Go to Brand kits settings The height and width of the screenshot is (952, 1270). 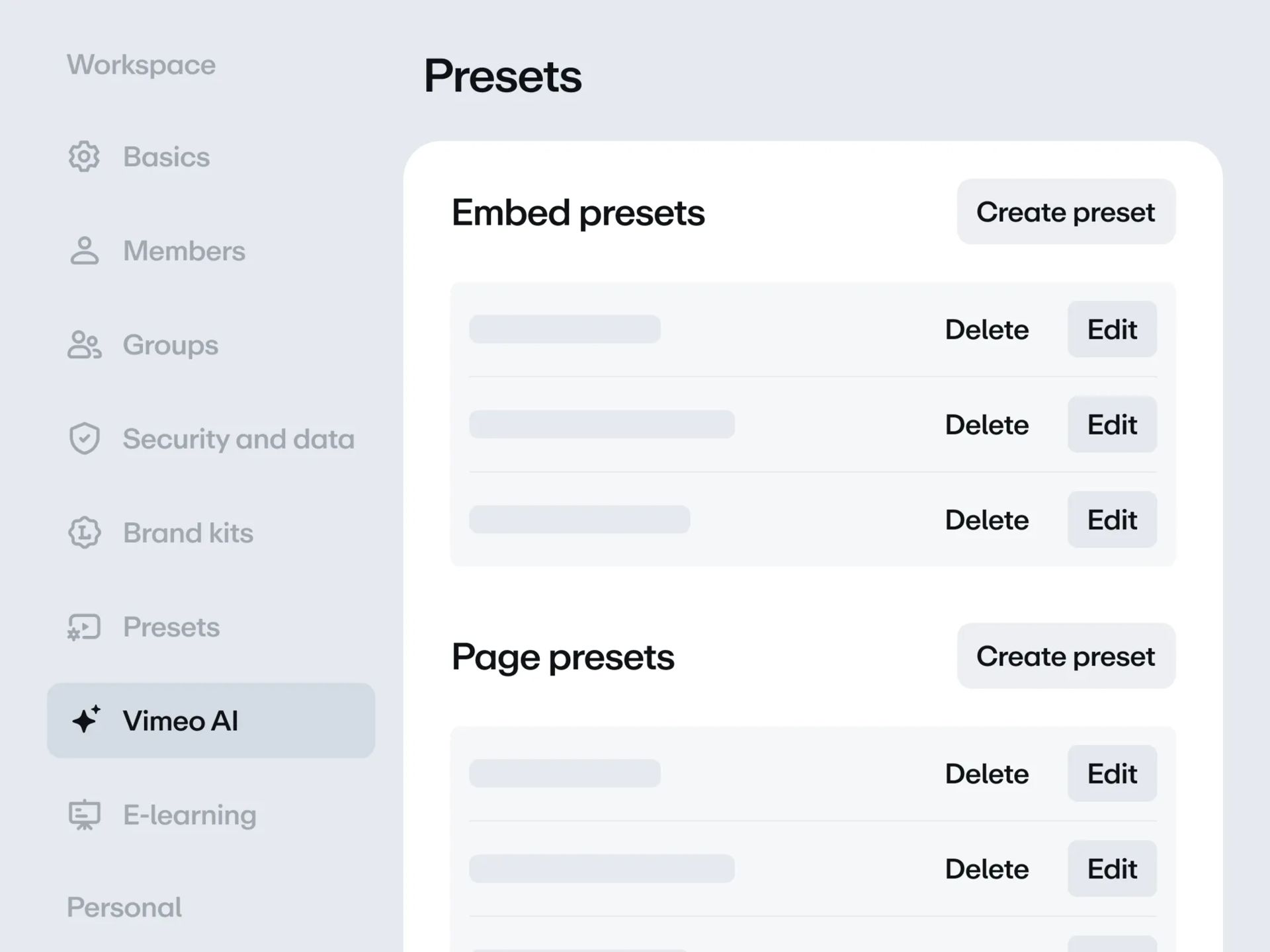click(x=188, y=533)
